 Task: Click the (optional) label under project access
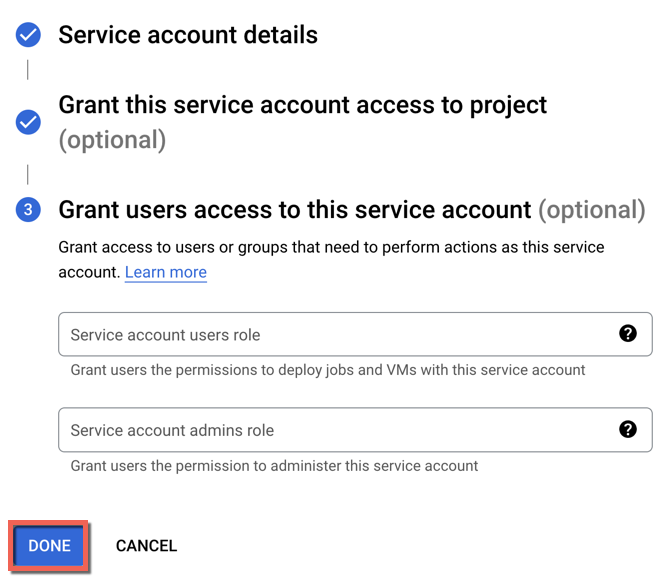tap(112, 140)
